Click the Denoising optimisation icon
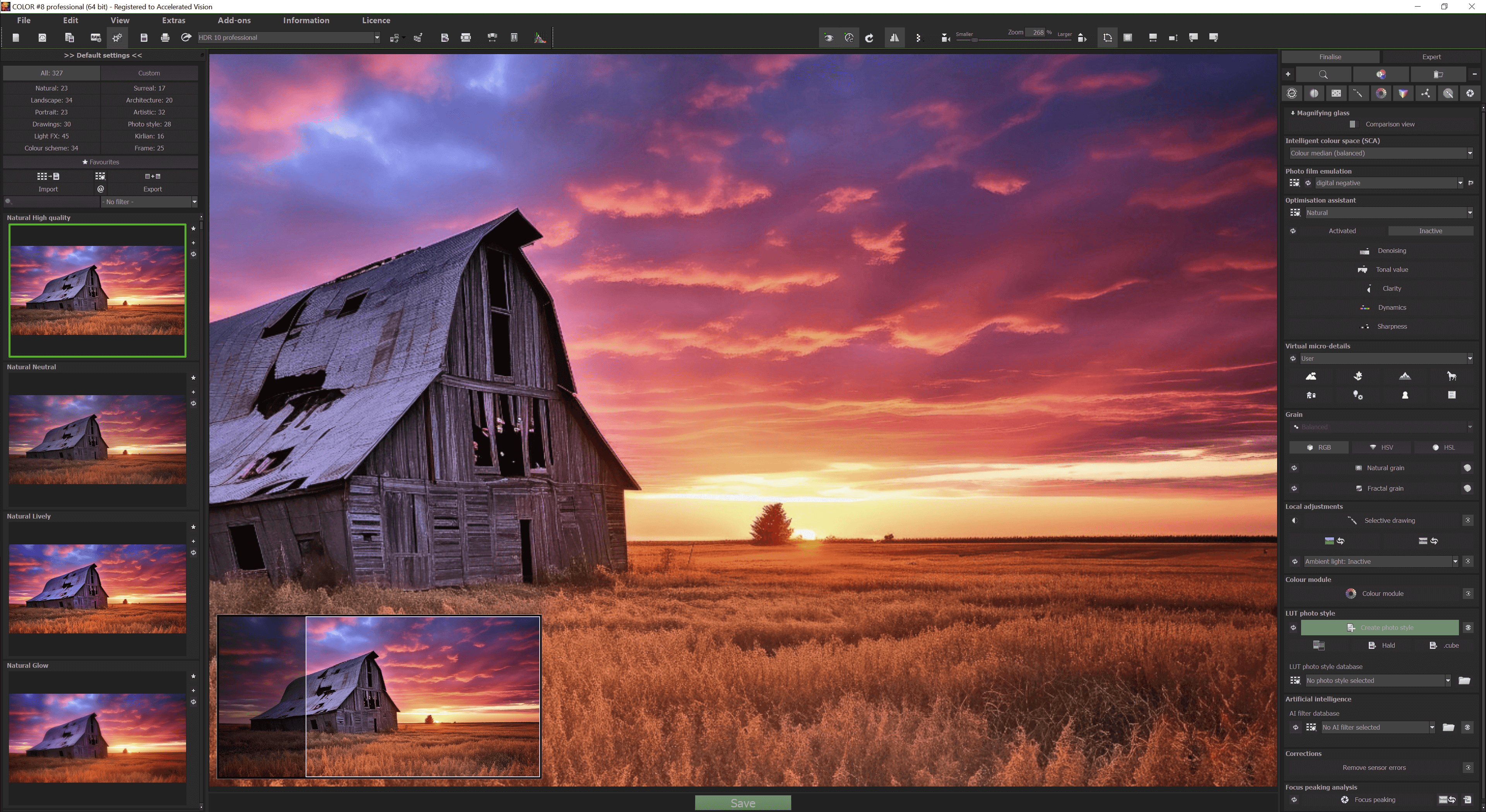This screenshot has height=812, width=1486. click(x=1364, y=251)
